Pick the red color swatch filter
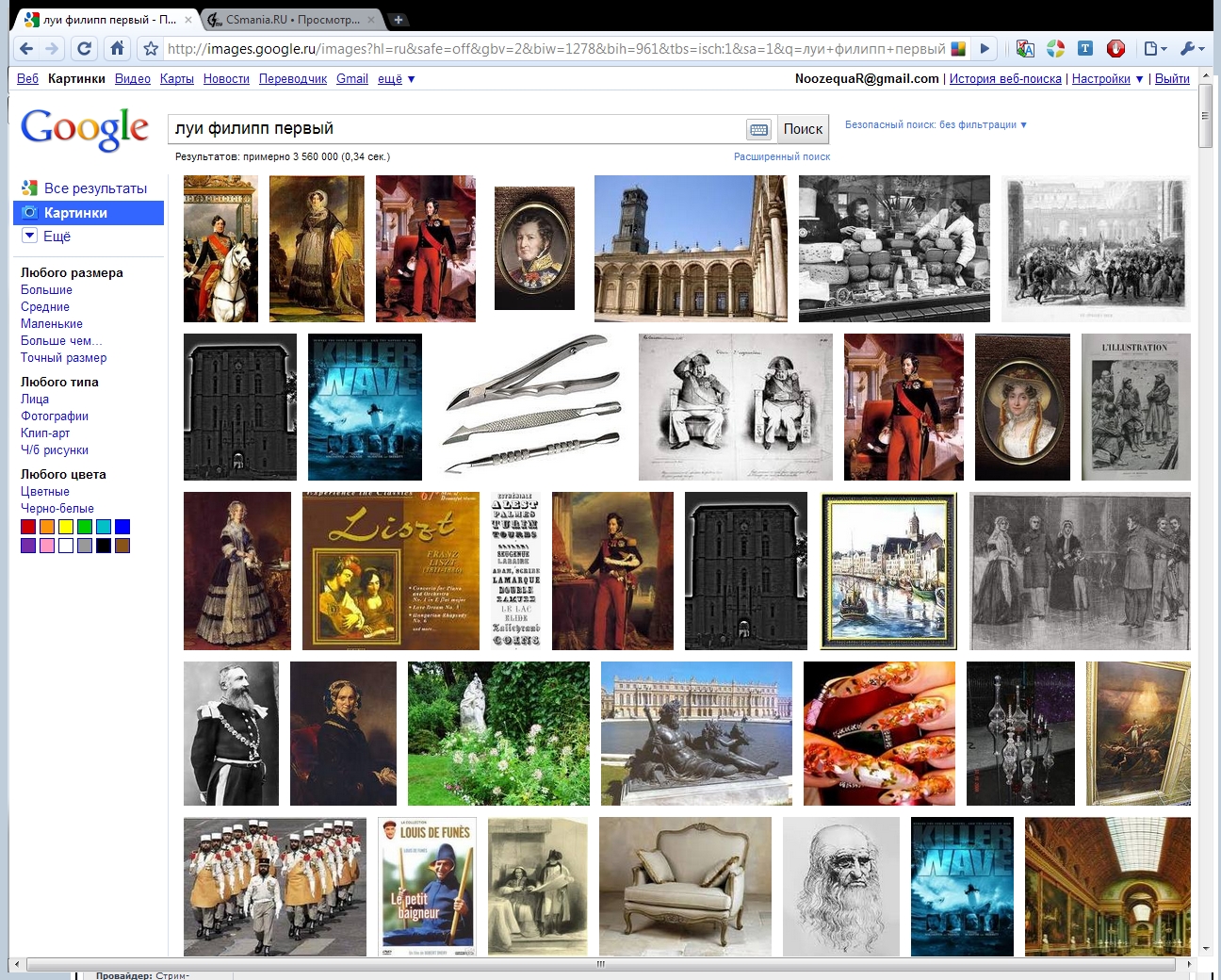Screen dimensions: 1221x980 coord(28,527)
